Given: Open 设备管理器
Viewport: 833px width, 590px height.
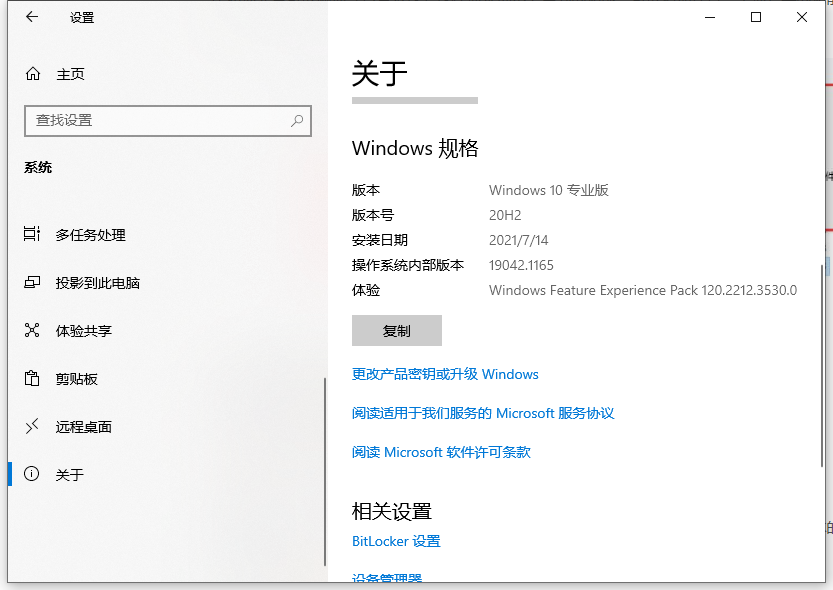Looking at the screenshot, I should click(x=388, y=580).
